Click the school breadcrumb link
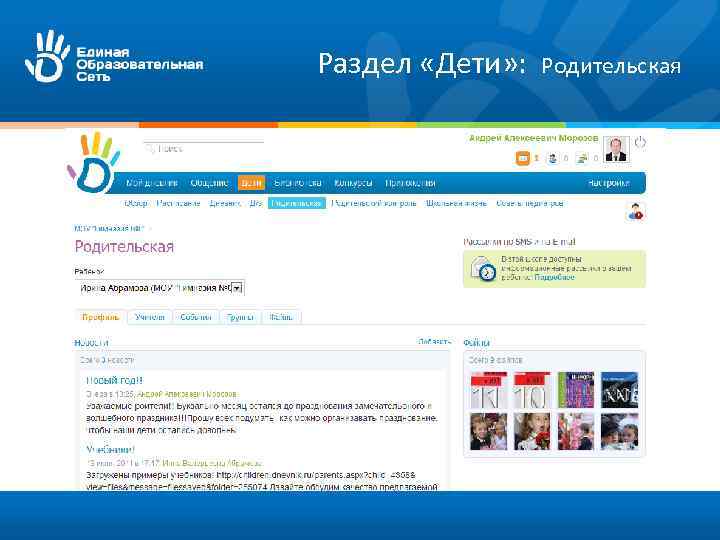Image resolution: width=720 pixels, height=540 pixels. (109, 228)
